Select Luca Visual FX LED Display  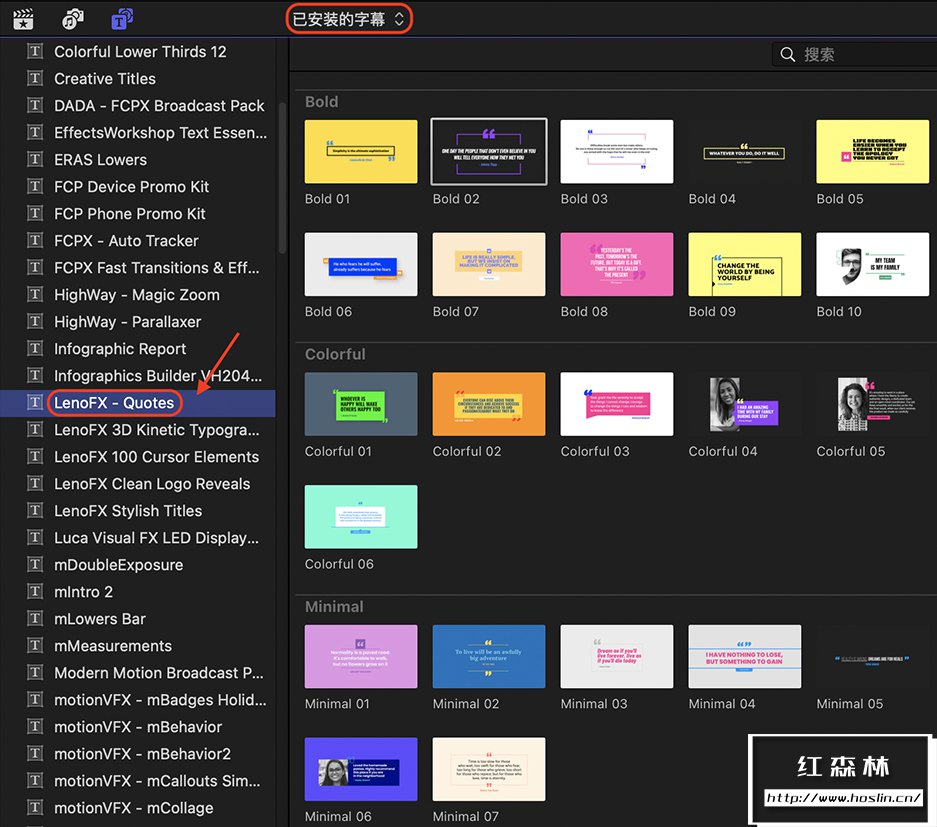pyautogui.click(x=137, y=538)
